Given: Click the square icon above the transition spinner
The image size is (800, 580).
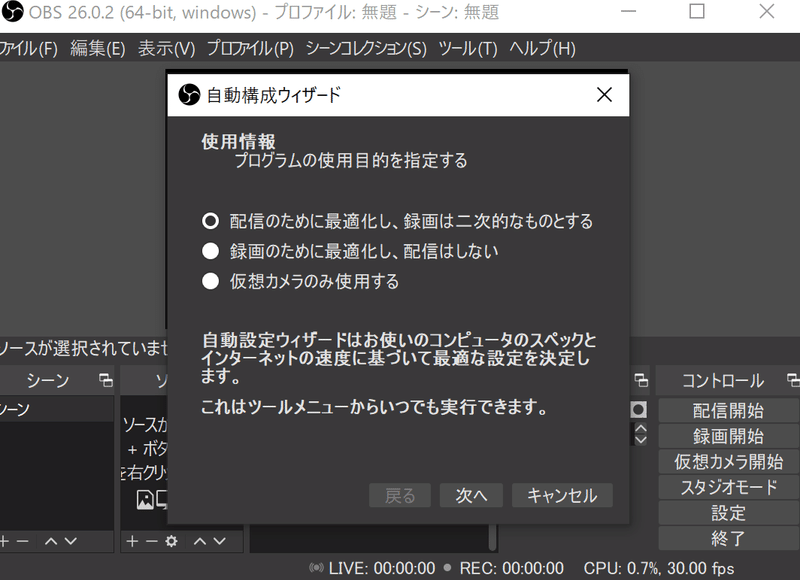Looking at the screenshot, I should [638, 410].
